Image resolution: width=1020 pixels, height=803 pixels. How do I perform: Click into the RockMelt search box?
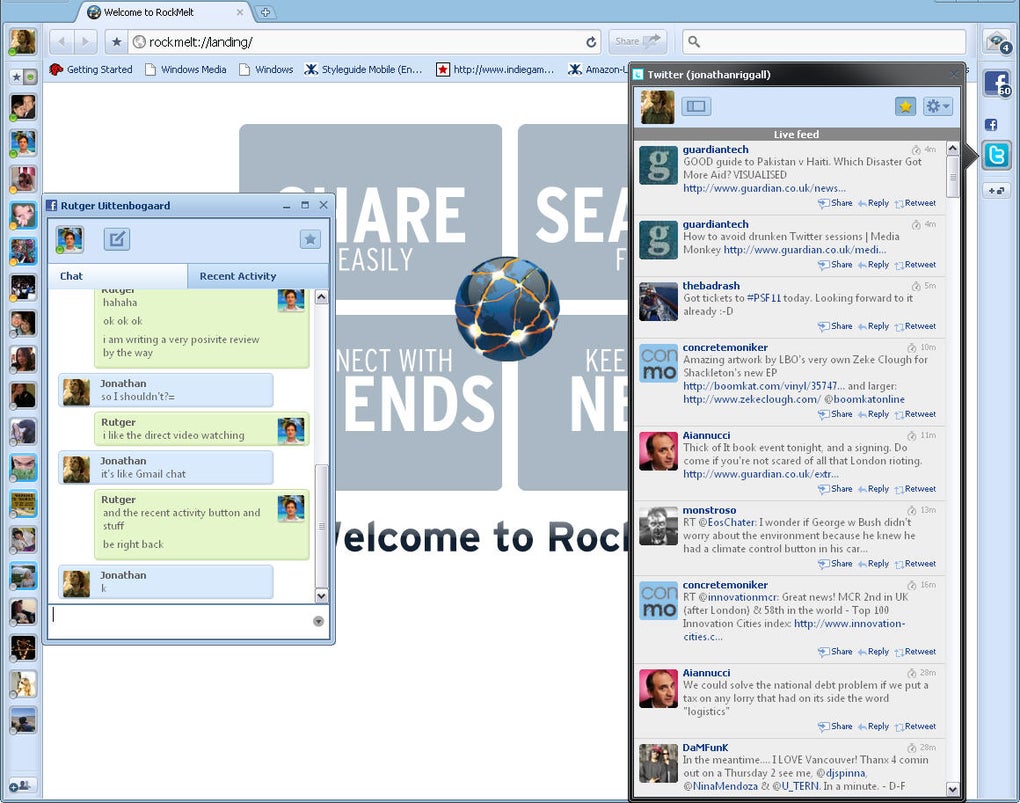pyautogui.click(x=824, y=42)
